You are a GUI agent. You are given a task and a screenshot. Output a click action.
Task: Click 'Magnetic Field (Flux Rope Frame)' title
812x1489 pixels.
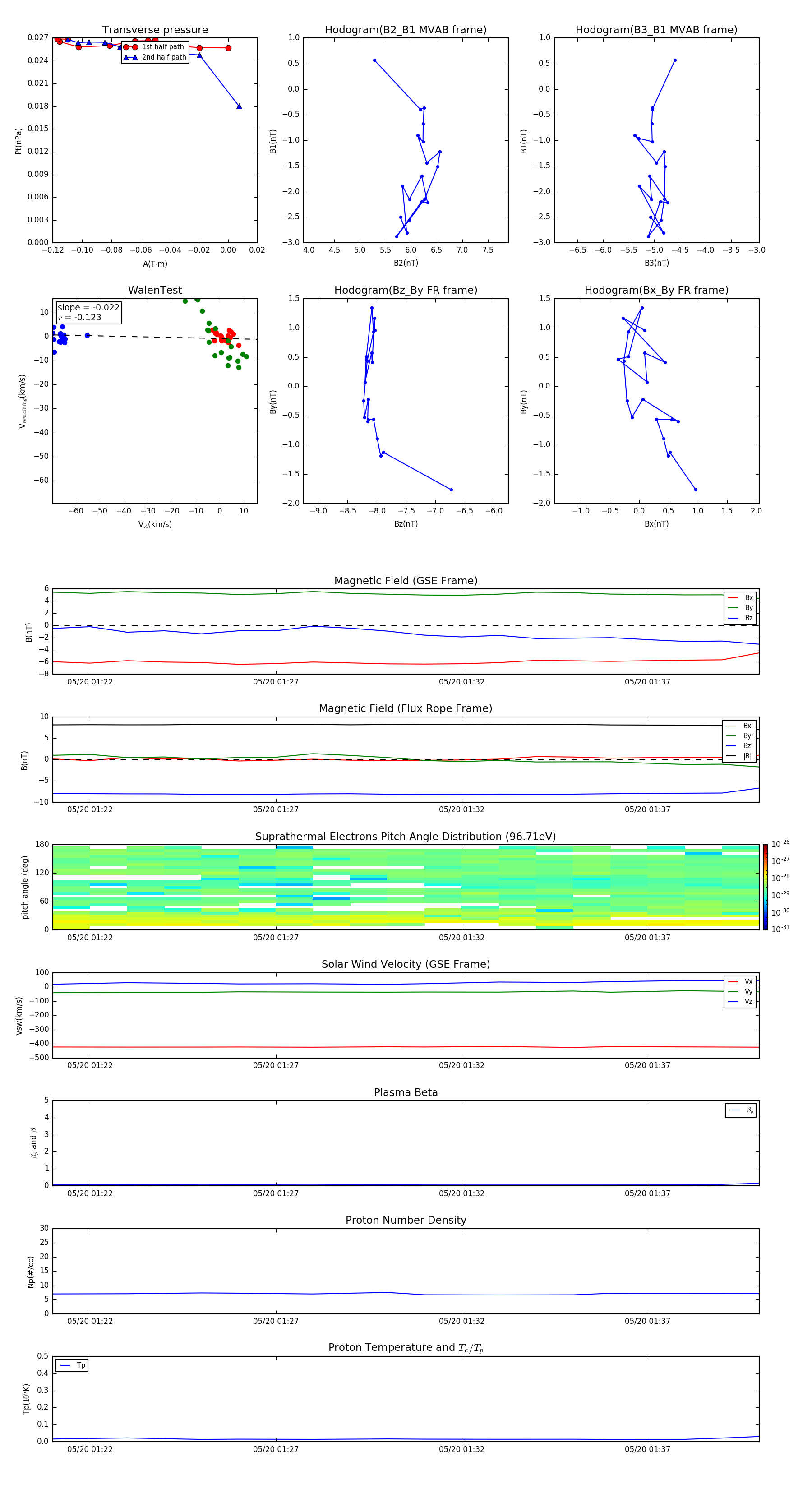pos(406,709)
